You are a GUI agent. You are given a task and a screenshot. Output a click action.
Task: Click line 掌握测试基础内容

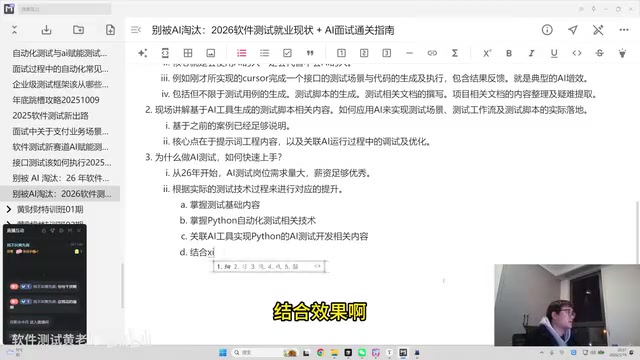click(224, 205)
